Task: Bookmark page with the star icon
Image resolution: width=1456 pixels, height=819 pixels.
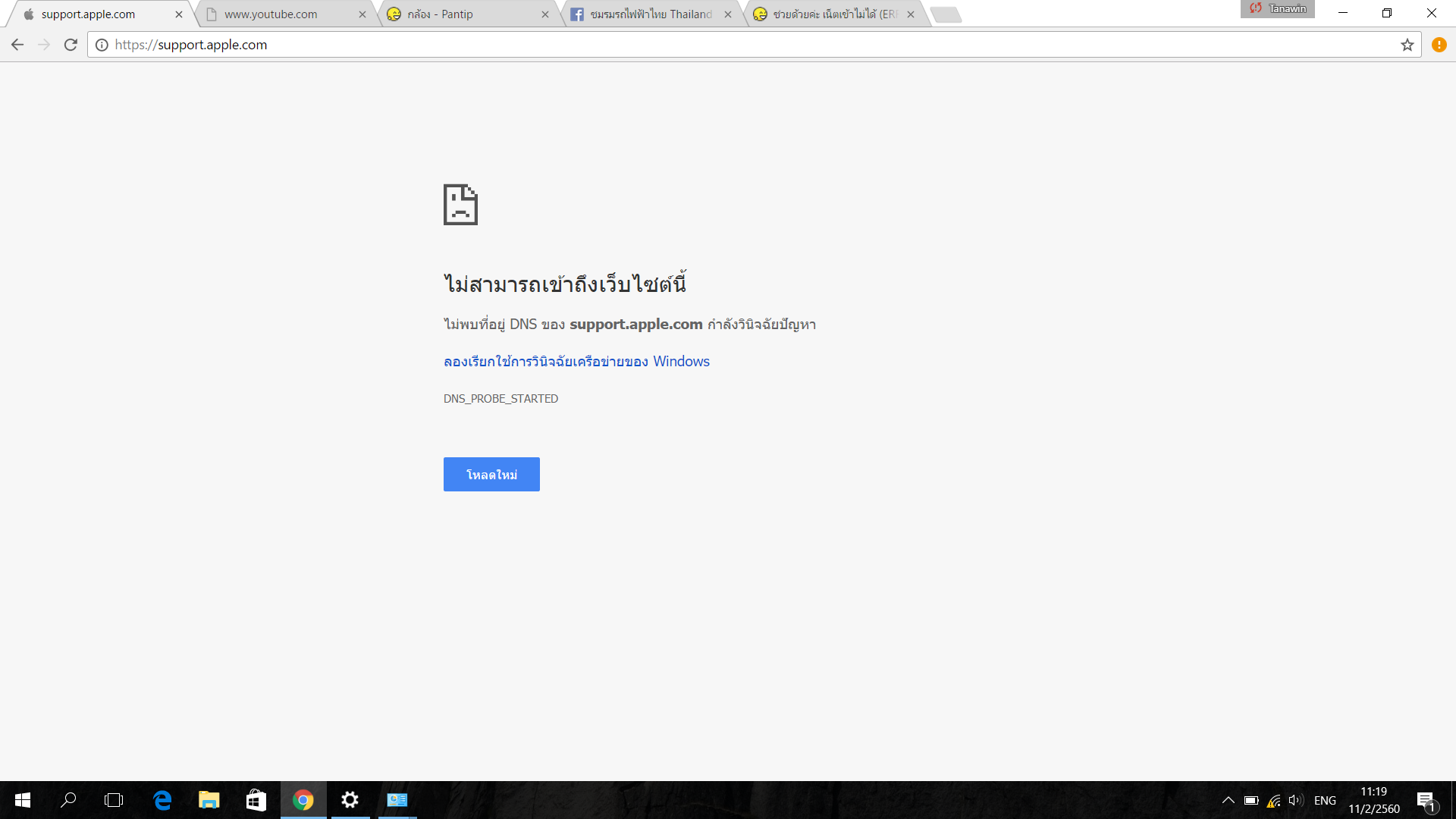Action: pyautogui.click(x=1407, y=45)
